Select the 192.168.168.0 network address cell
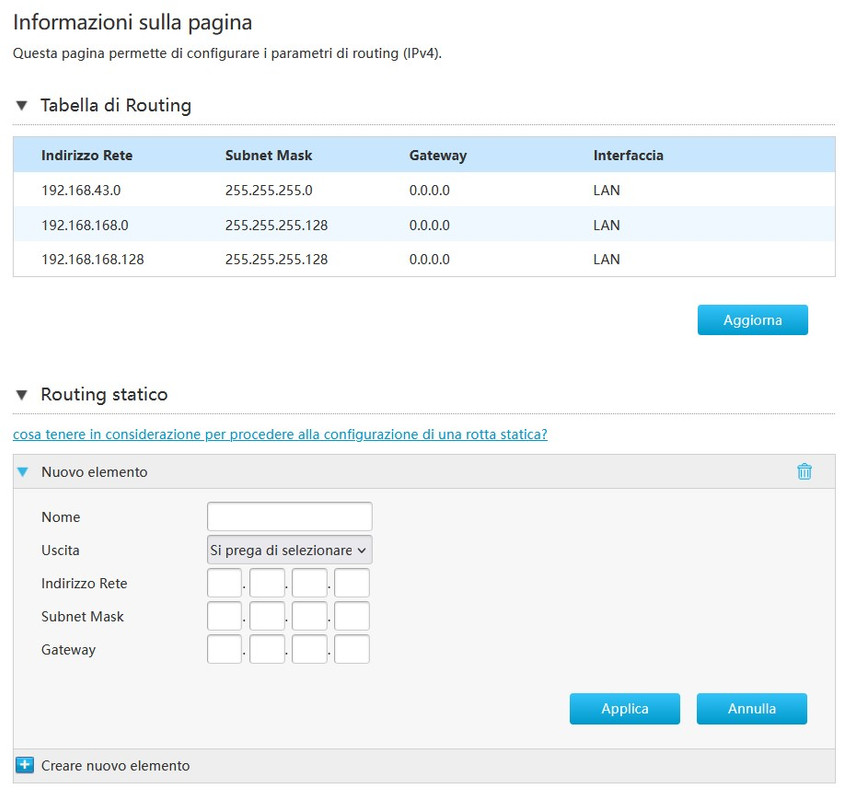Image resolution: width=844 pixels, height=800 pixels. pyautogui.click(x=85, y=225)
